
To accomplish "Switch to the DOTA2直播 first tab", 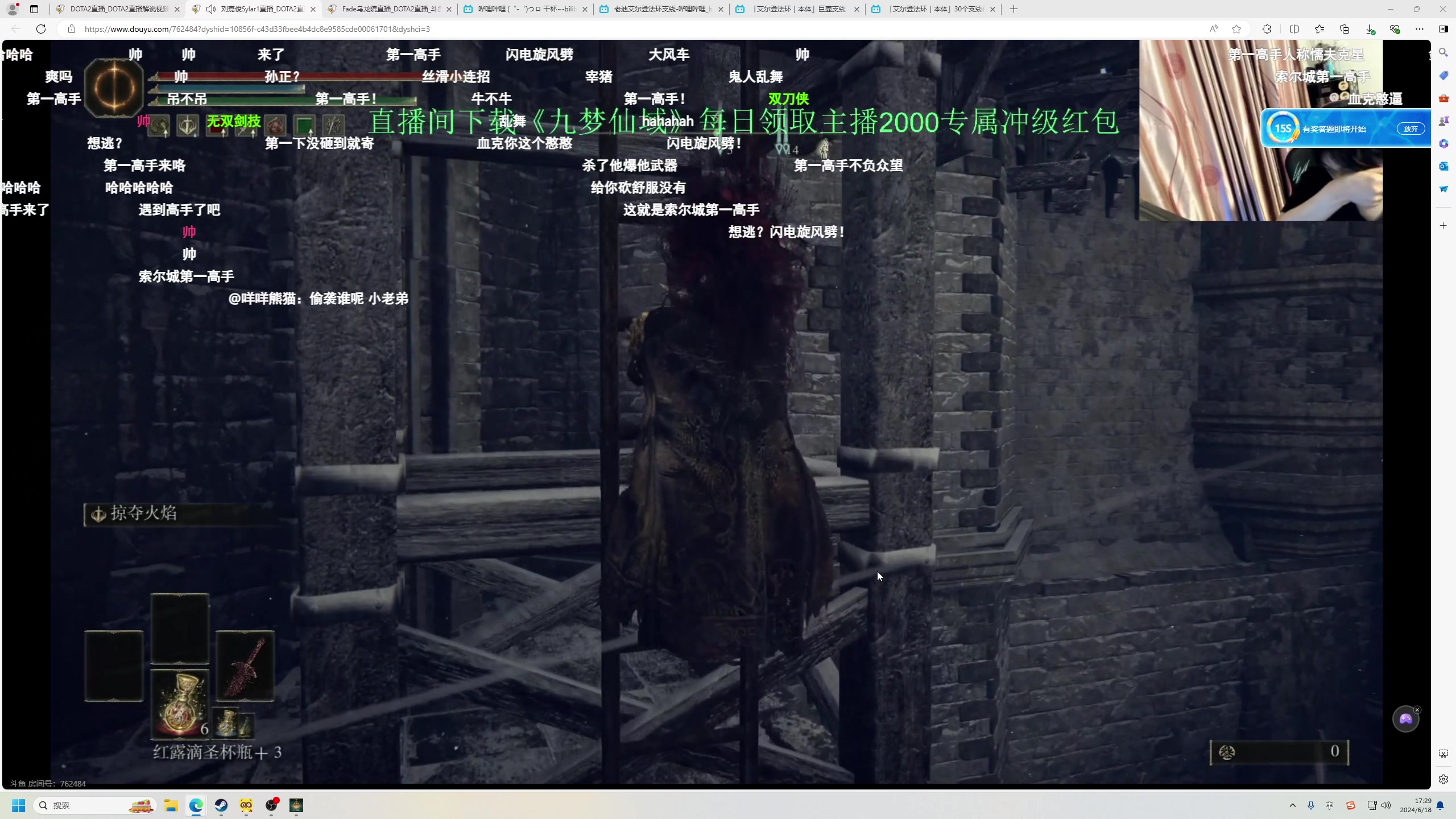I will [118, 9].
